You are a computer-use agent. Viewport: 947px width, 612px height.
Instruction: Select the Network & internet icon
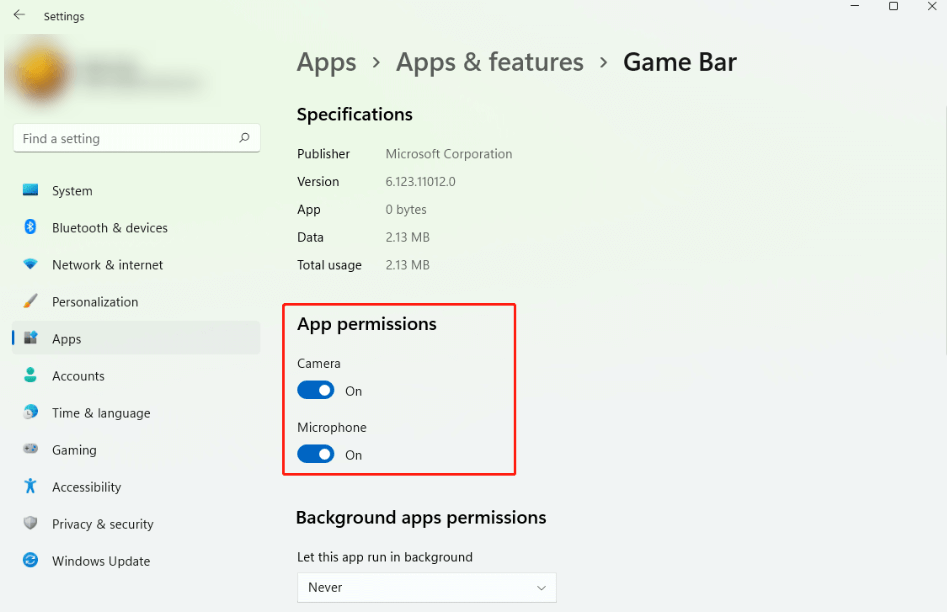click(x=31, y=264)
